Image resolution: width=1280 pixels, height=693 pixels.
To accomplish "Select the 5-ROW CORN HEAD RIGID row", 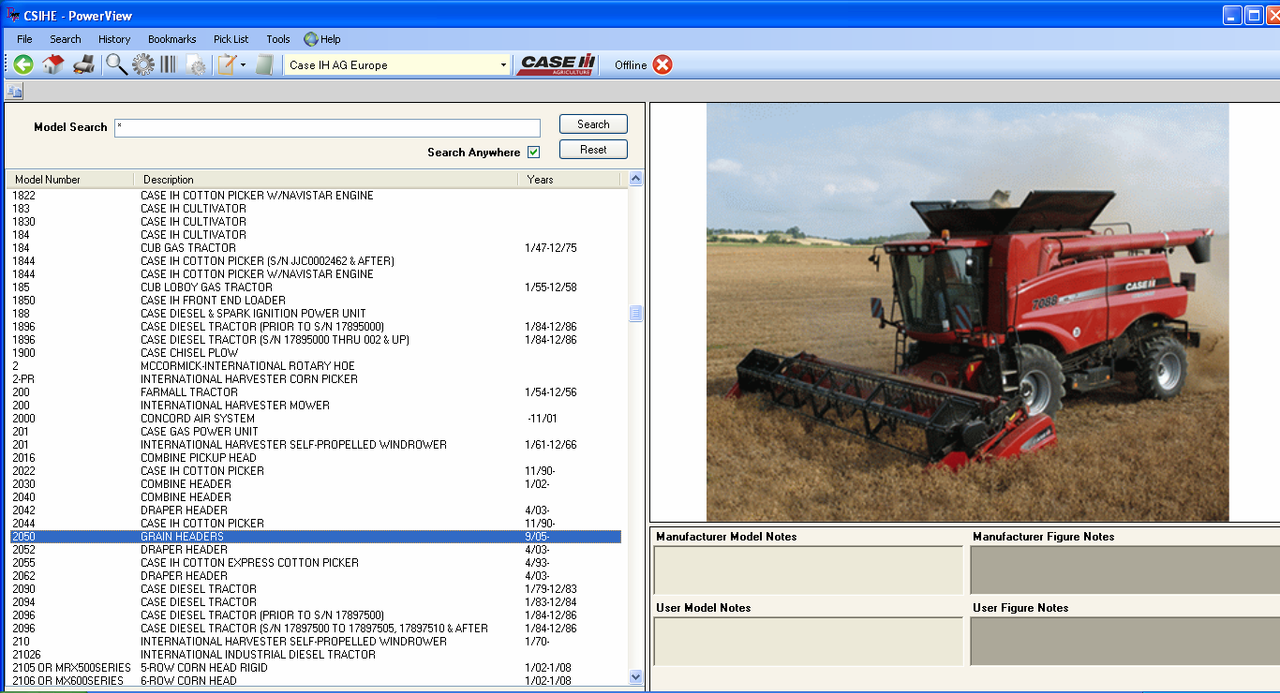I will 315,668.
